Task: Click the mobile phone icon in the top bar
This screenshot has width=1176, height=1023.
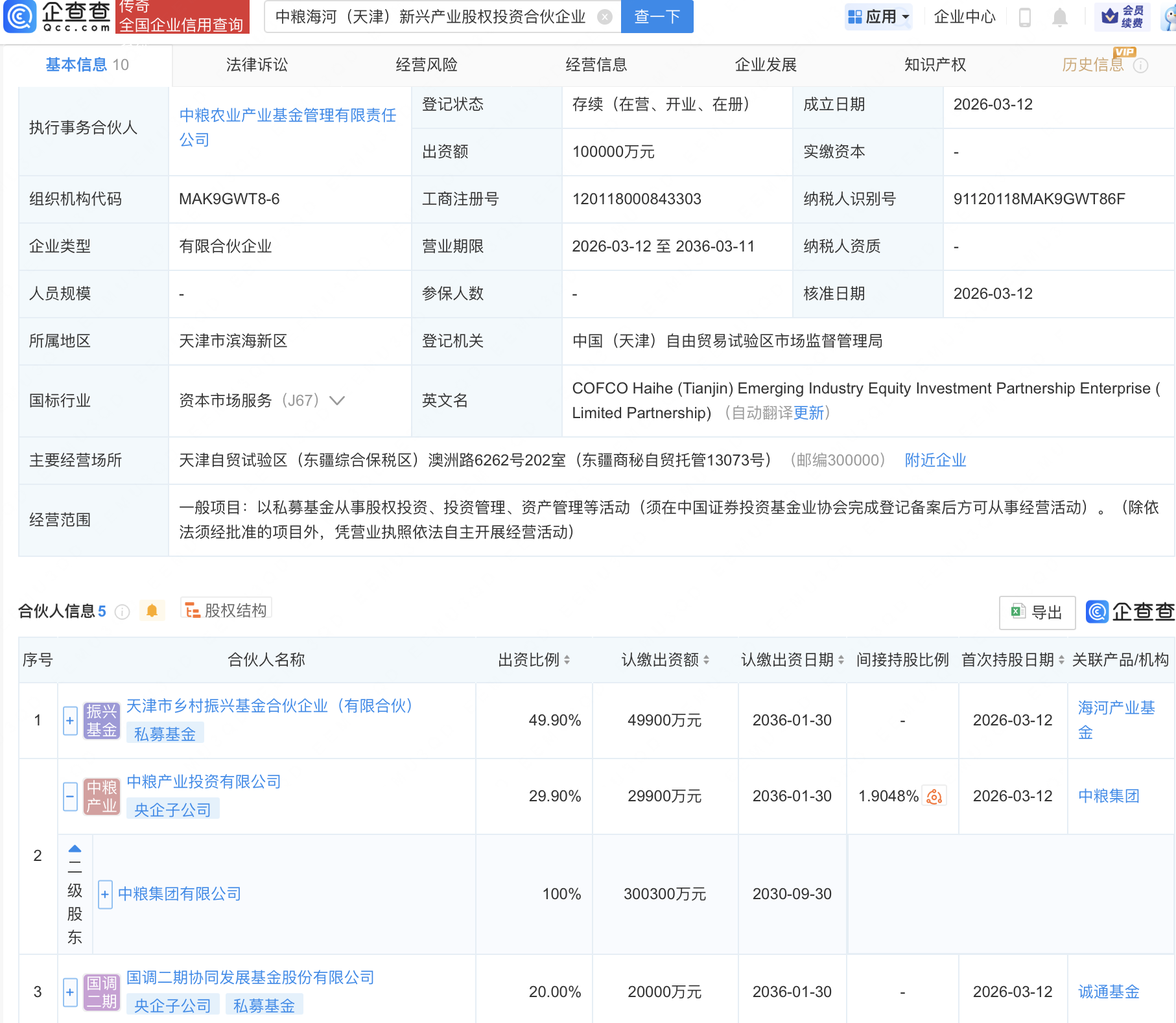Action: [x=1026, y=18]
